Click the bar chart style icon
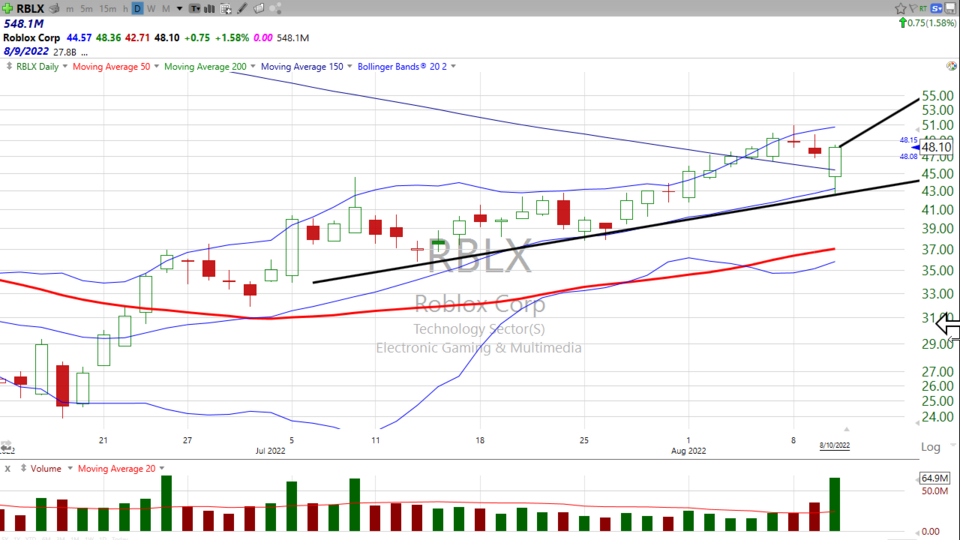Screen dimensions: 960x540 pos(209,9)
